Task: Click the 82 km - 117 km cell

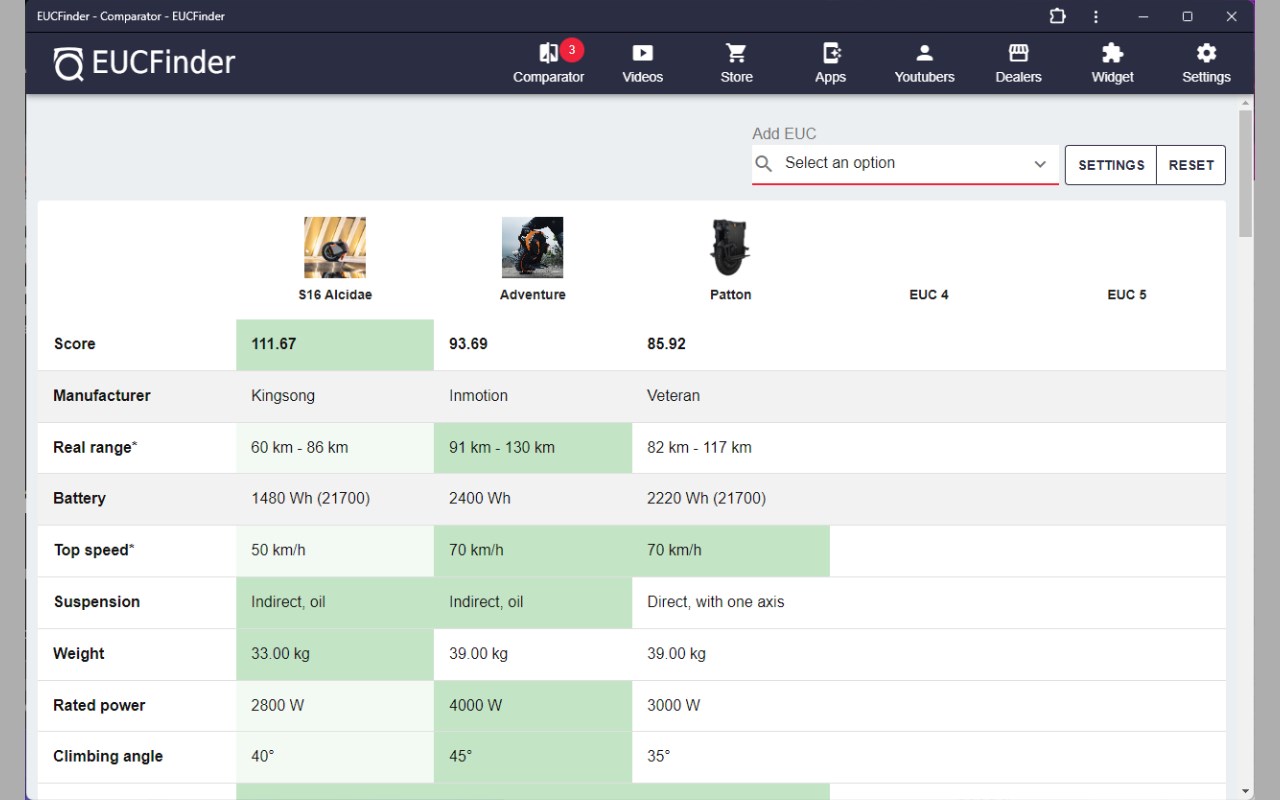Action: (731, 447)
